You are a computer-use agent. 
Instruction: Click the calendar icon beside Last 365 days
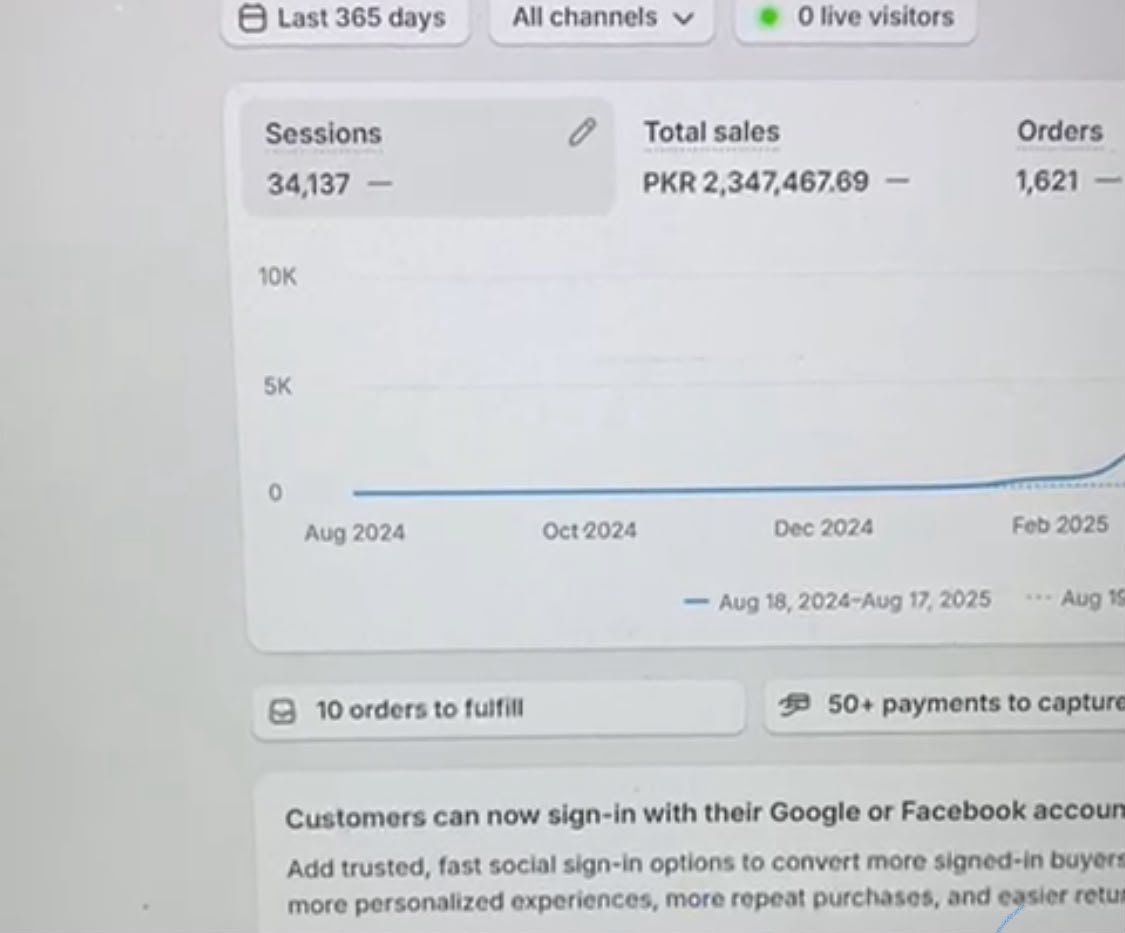tap(252, 19)
